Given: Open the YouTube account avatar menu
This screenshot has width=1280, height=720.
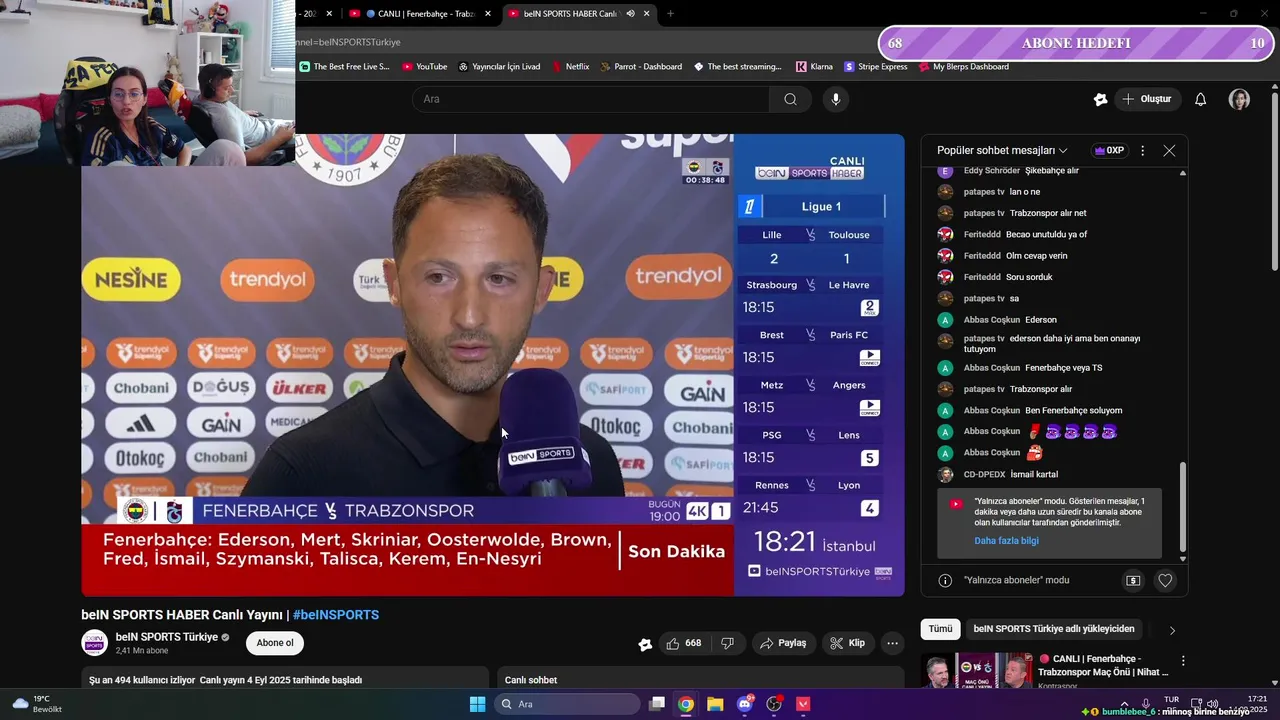Looking at the screenshot, I should tap(1239, 99).
